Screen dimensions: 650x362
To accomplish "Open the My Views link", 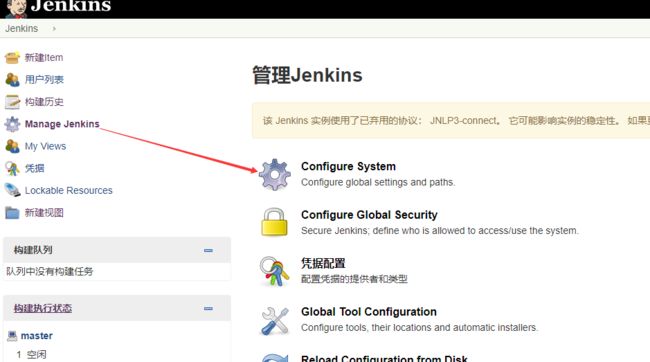I will tap(45, 146).
